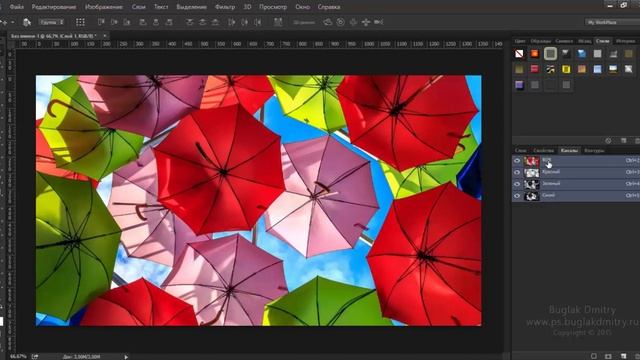Open Move tool preset picker arrow
Viewport: 640px width, 360px height.
(13, 22)
